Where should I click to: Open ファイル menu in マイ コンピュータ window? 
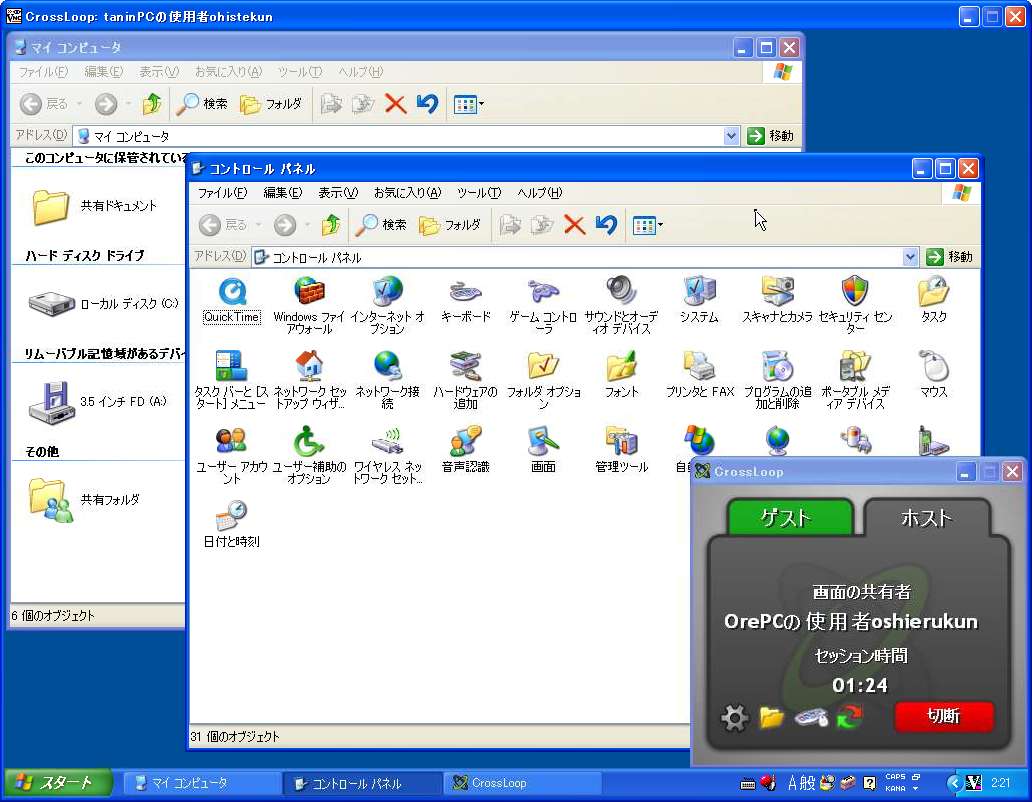43,72
